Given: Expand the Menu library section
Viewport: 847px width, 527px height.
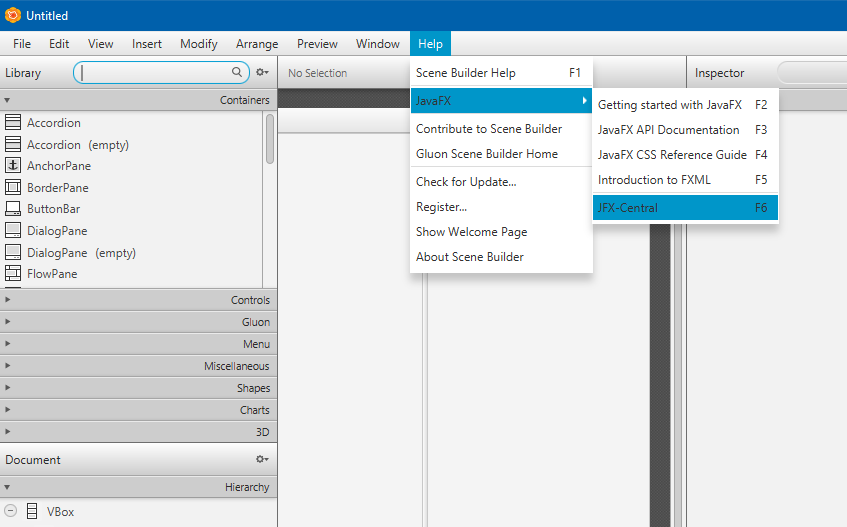Looking at the screenshot, I should click(8, 343).
